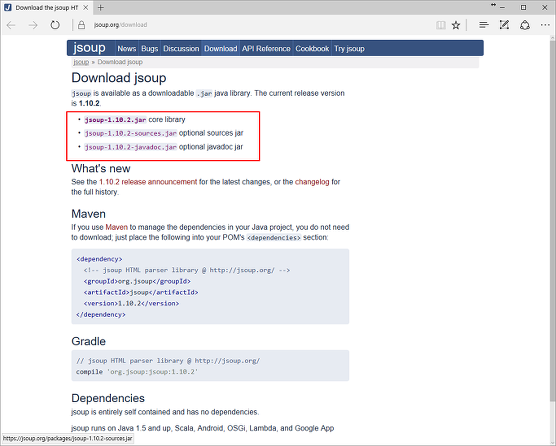Open a new browser tab
Viewport: 556px width, 446px height.
101,7
